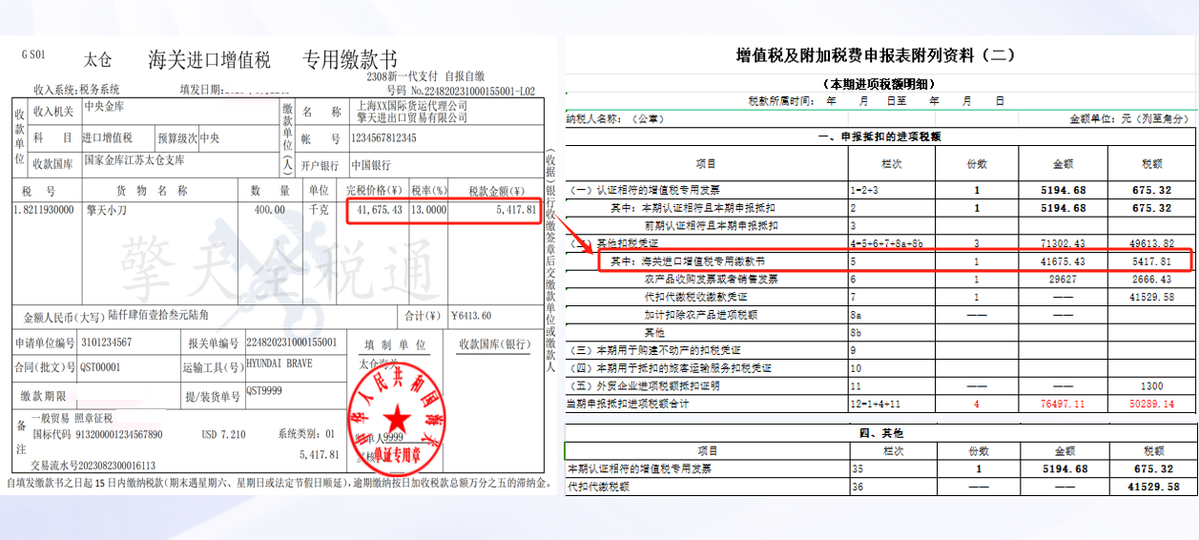The height and width of the screenshot is (540, 1200).
Task: Click the unit cell '千克'
Action: pyautogui.click(x=318, y=211)
